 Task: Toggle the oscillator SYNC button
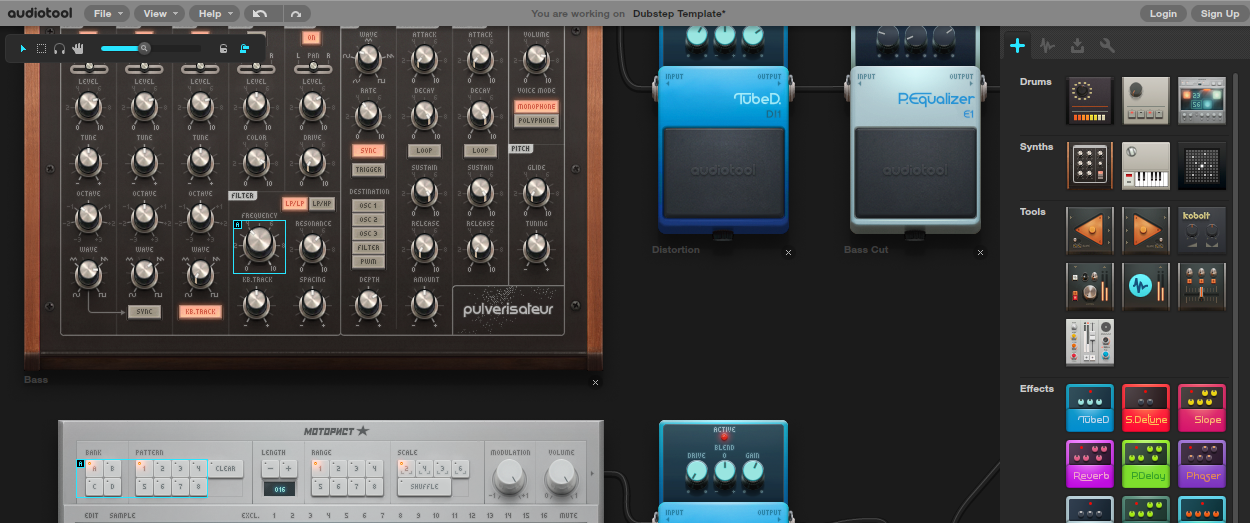144,311
